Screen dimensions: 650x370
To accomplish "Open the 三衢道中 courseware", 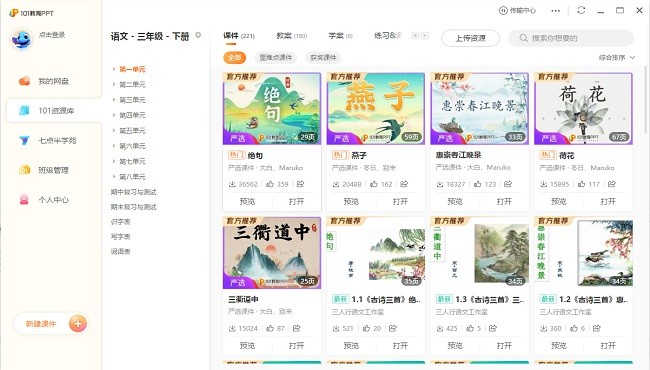I will [x=296, y=346].
